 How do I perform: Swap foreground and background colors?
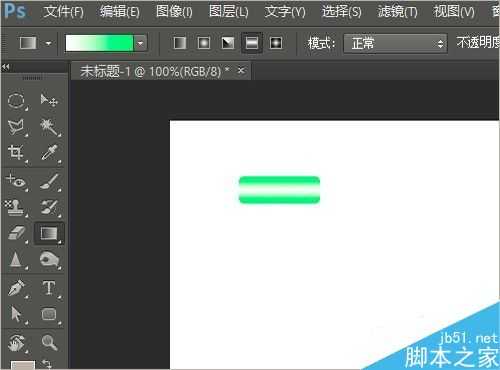click(x=47, y=363)
